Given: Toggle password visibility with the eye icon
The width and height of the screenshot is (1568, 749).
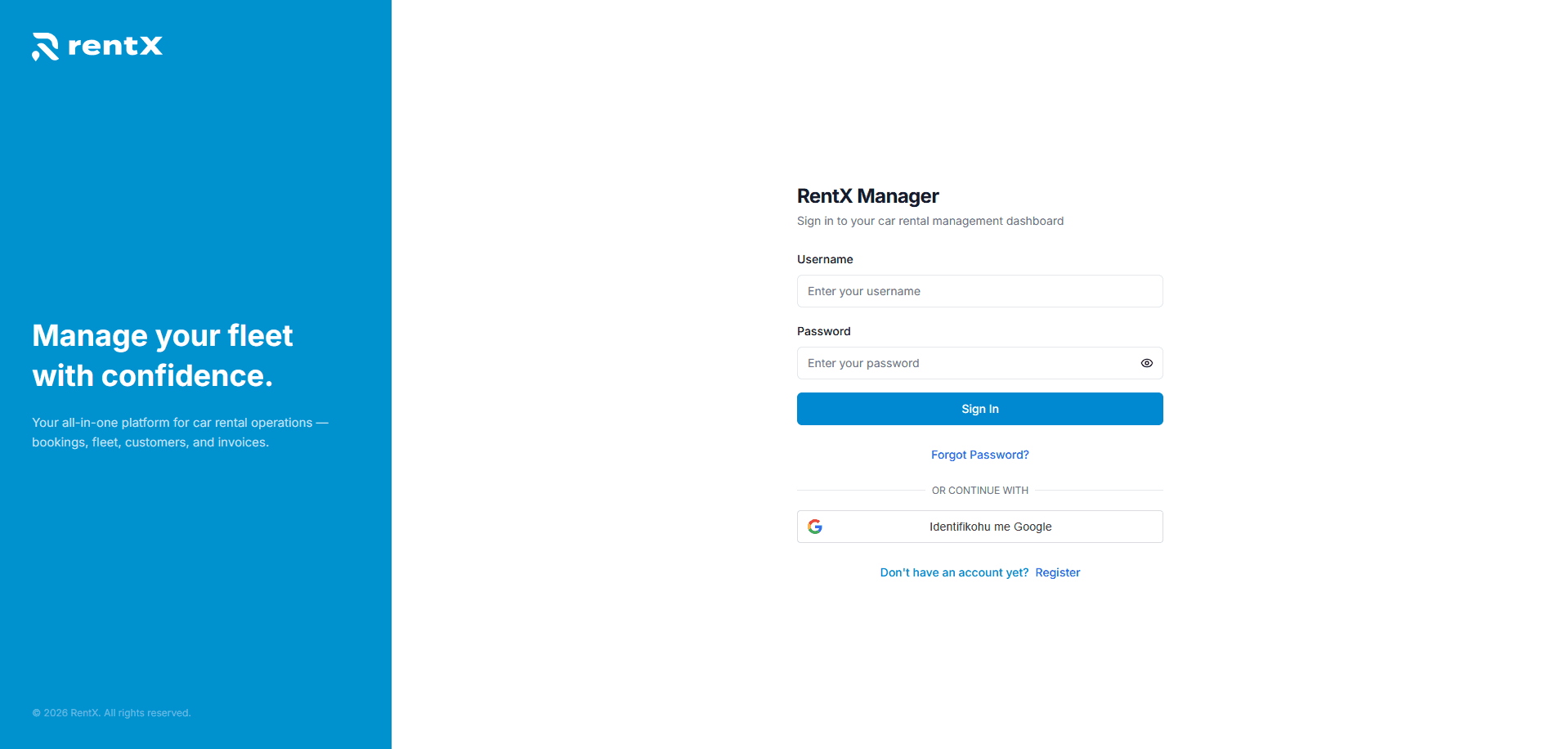Looking at the screenshot, I should tap(1146, 363).
